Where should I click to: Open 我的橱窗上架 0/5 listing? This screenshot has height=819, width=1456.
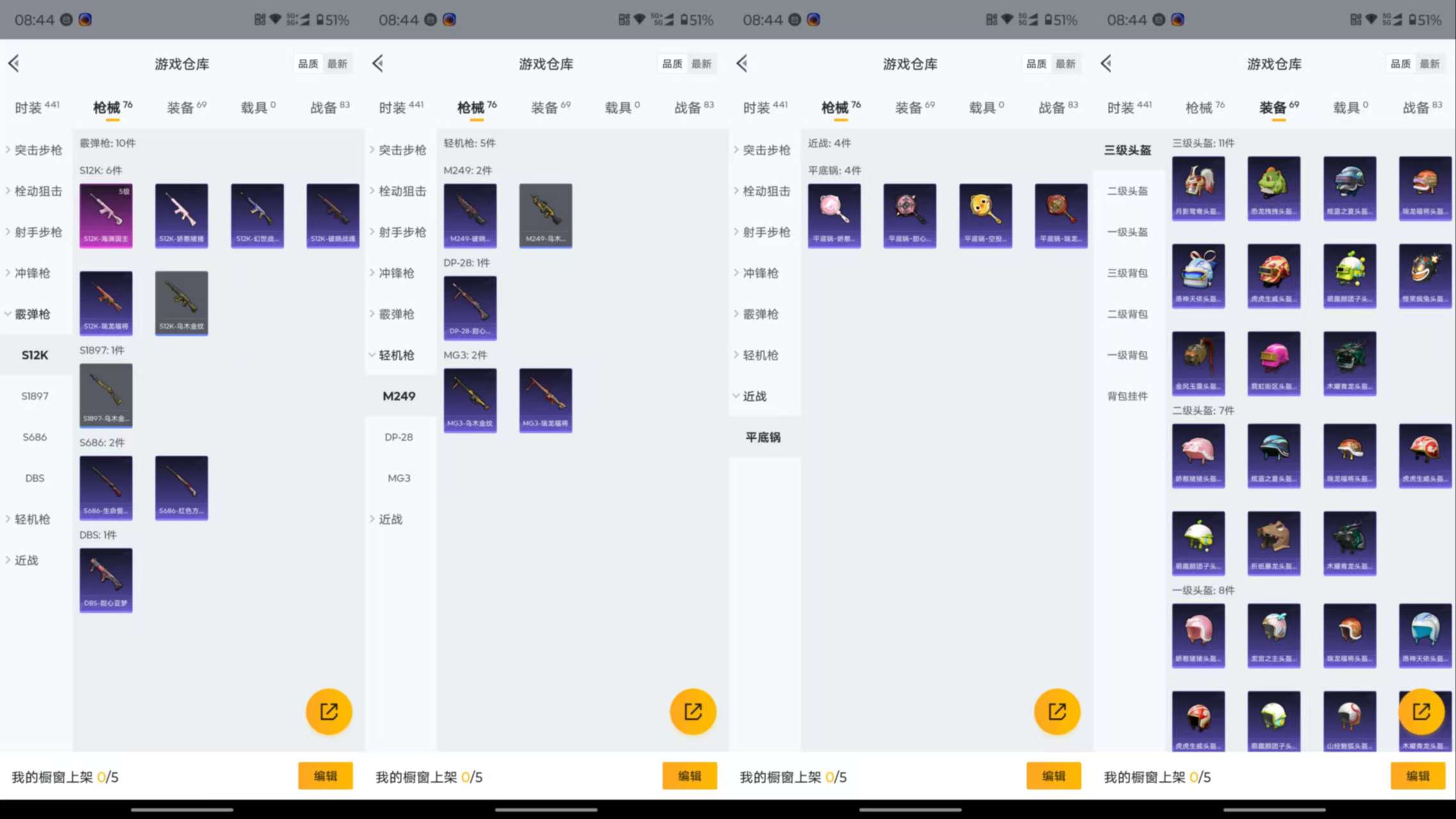coord(64,777)
